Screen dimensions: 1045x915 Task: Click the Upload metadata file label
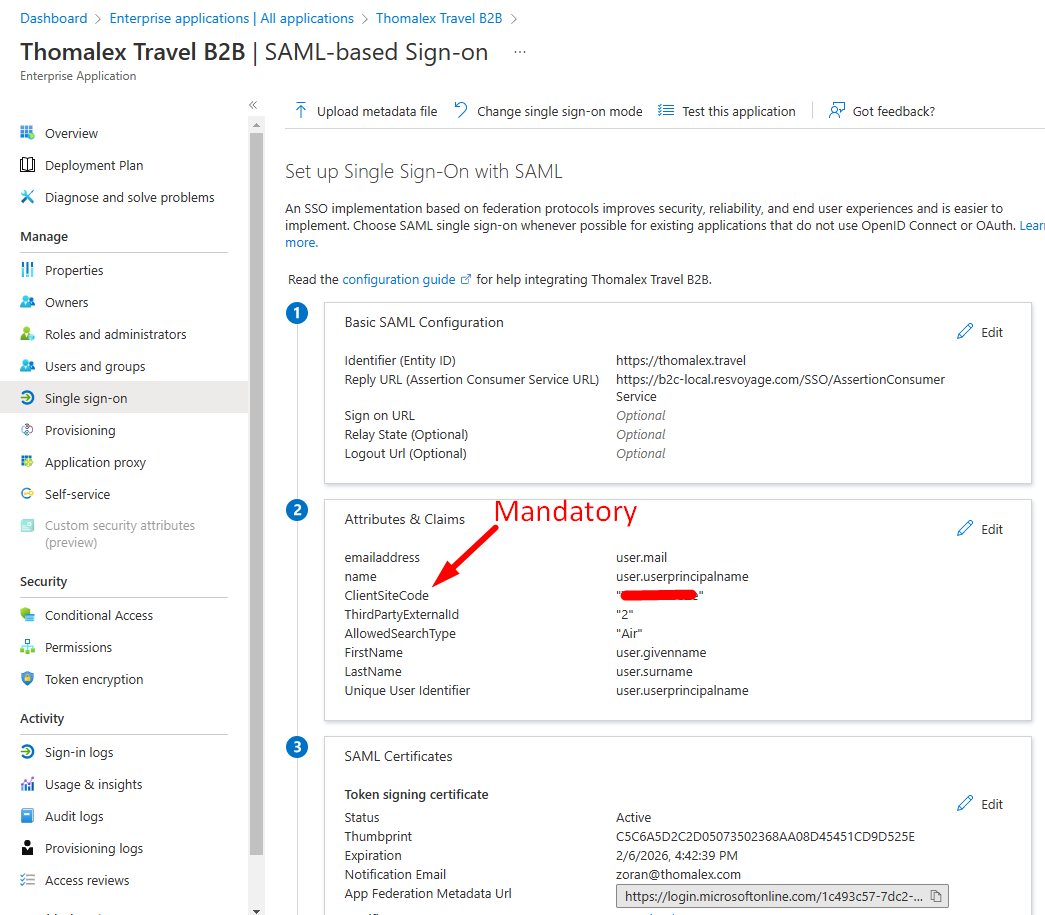[x=377, y=111]
